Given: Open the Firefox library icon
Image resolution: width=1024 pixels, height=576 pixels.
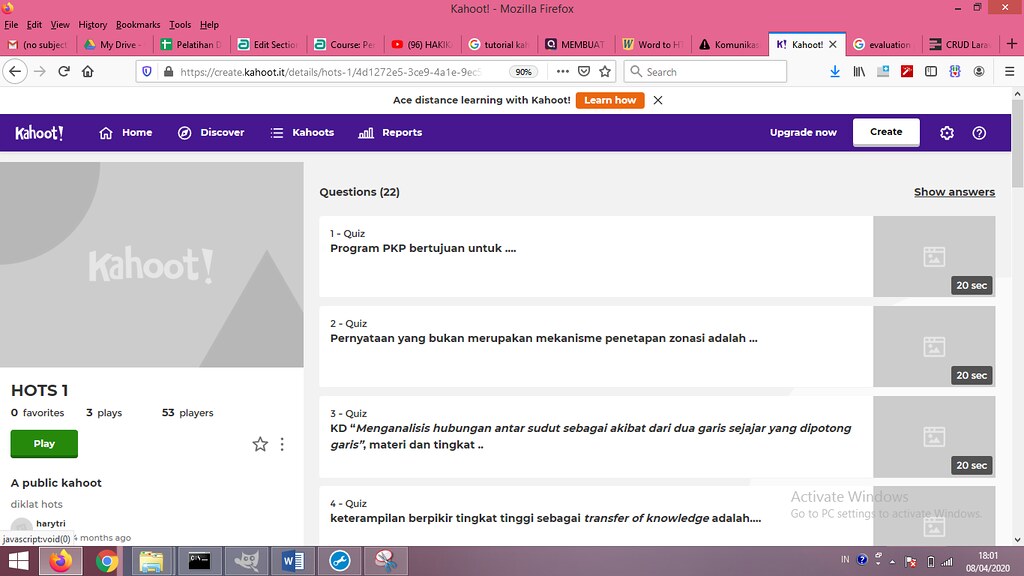Looking at the screenshot, I should pos(859,71).
